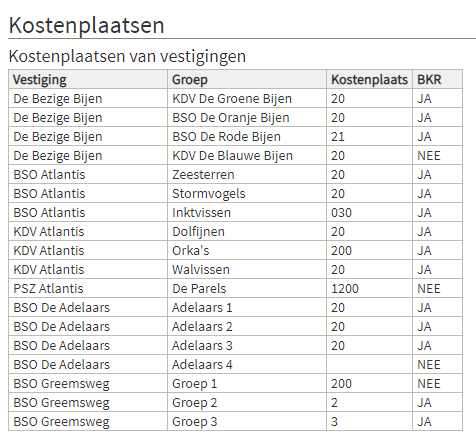Click the Kostenplaatsen page heading
This screenshot has width=476, height=440.
pos(87,25)
